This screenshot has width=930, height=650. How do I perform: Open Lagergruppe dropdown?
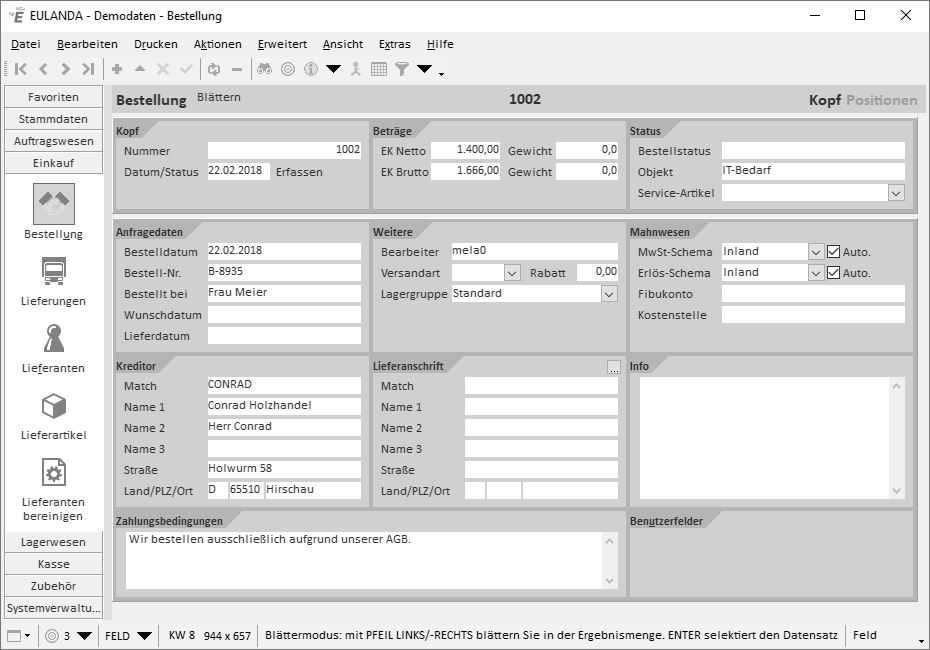[x=609, y=294]
